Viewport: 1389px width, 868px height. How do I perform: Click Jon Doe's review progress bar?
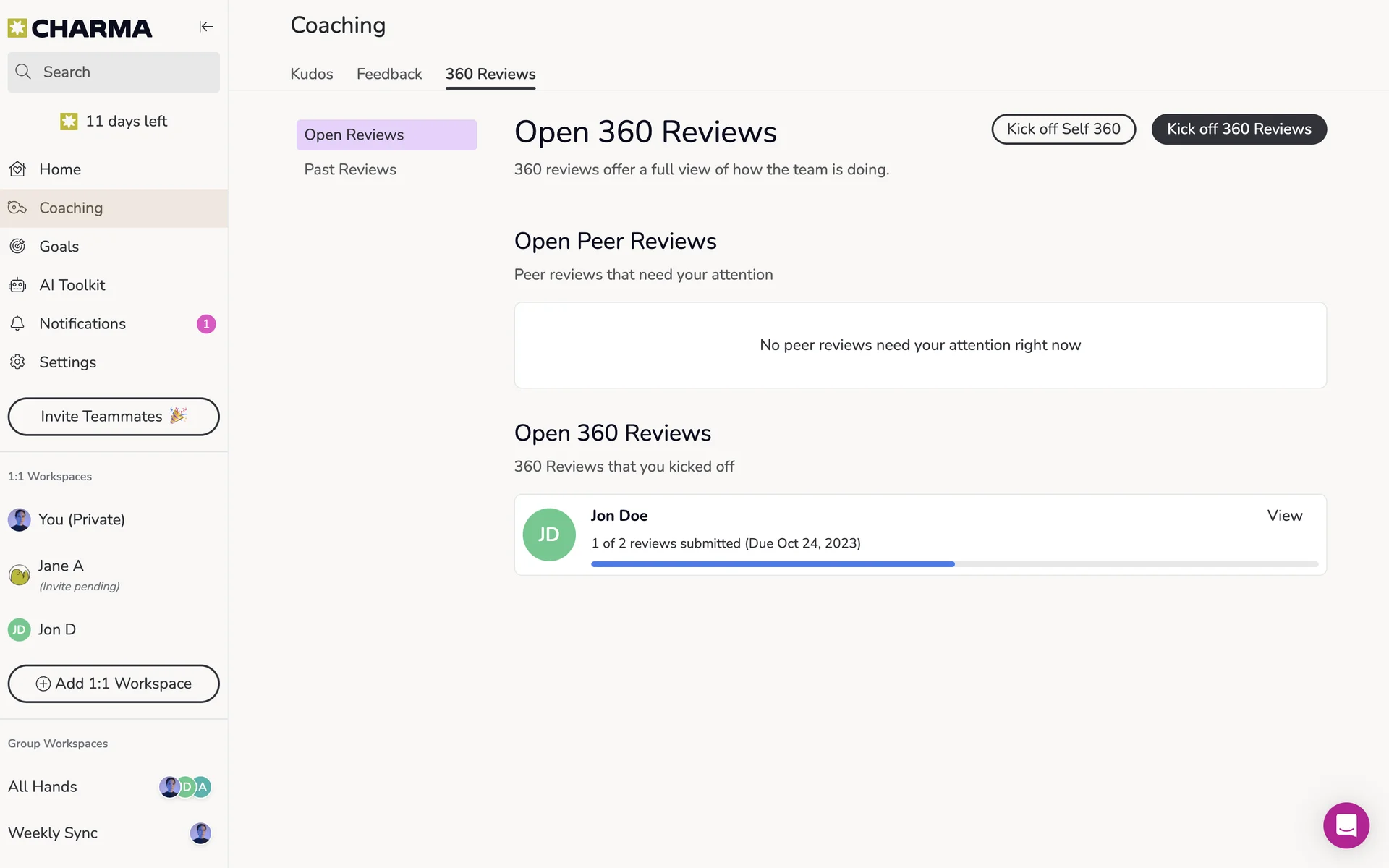click(x=954, y=564)
